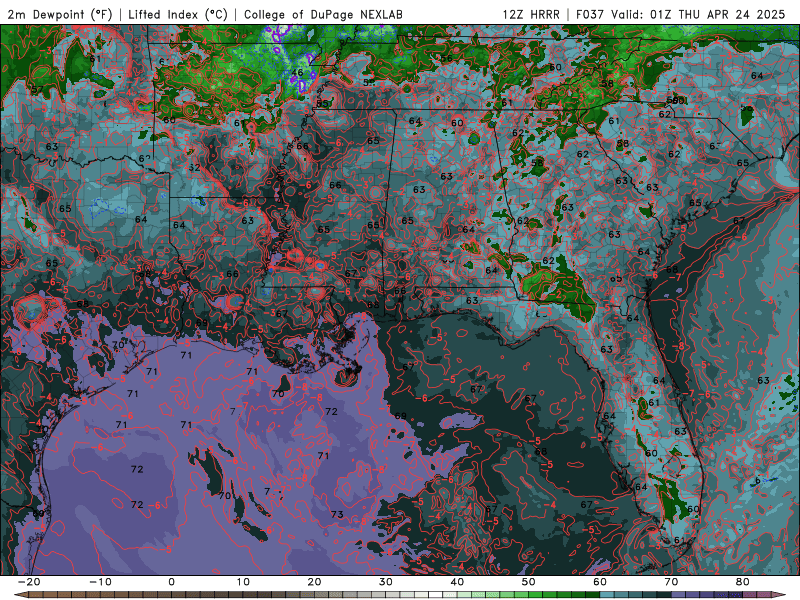Image resolution: width=800 pixels, height=600 pixels.
Task: Click the "56" dewpoint value on the map
Action: click(446, 58)
